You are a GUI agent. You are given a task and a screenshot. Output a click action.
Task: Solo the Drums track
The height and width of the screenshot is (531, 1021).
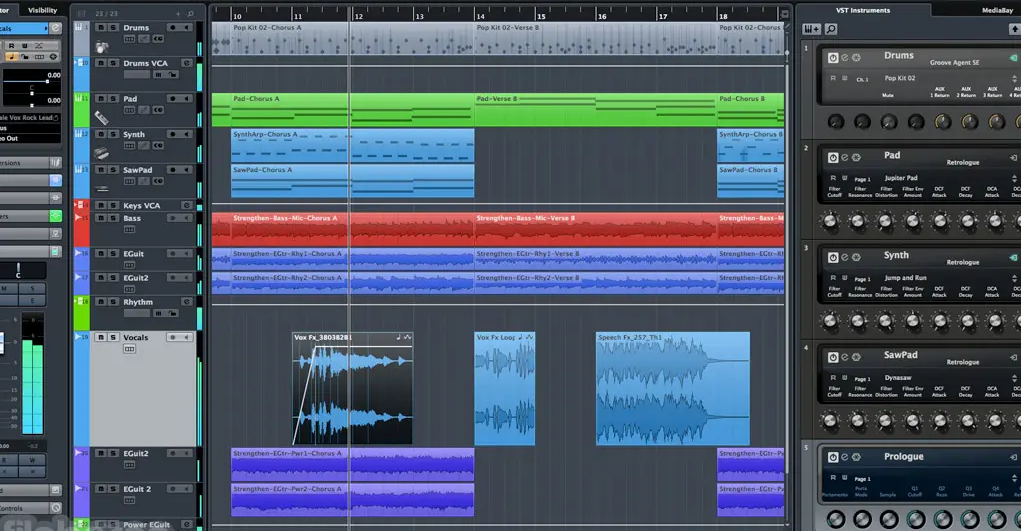point(113,27)
